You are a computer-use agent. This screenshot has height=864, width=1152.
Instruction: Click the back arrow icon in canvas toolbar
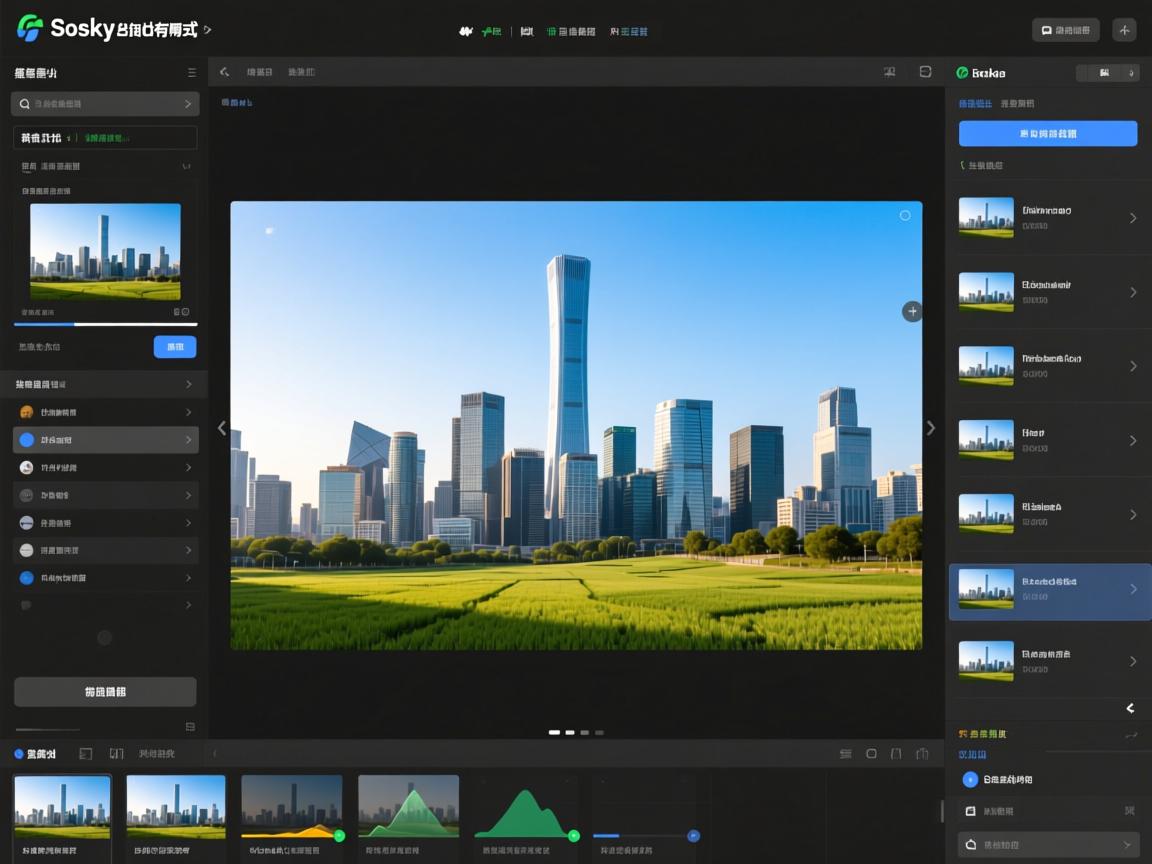(224, 72)
